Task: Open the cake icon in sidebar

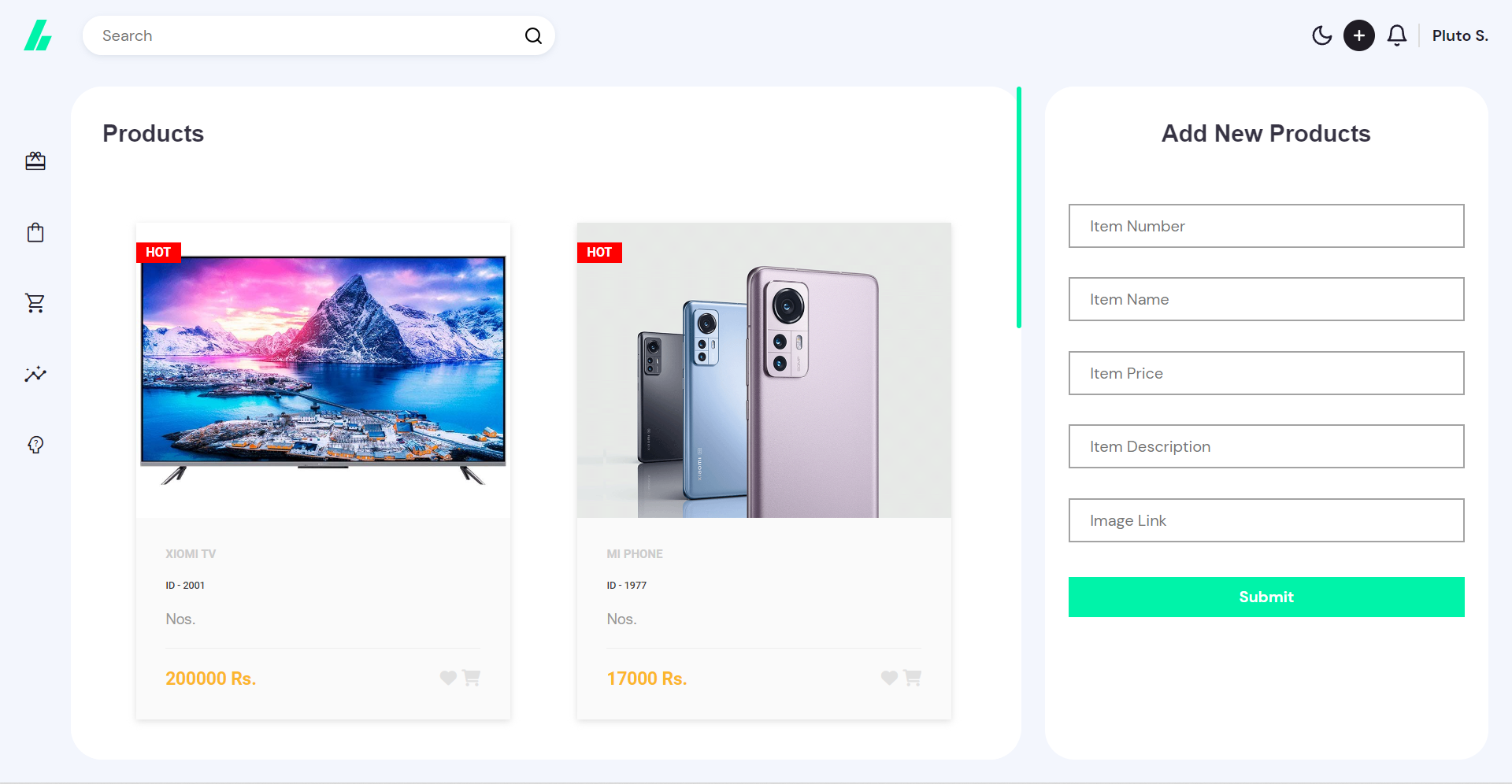Action: [35, 161]
